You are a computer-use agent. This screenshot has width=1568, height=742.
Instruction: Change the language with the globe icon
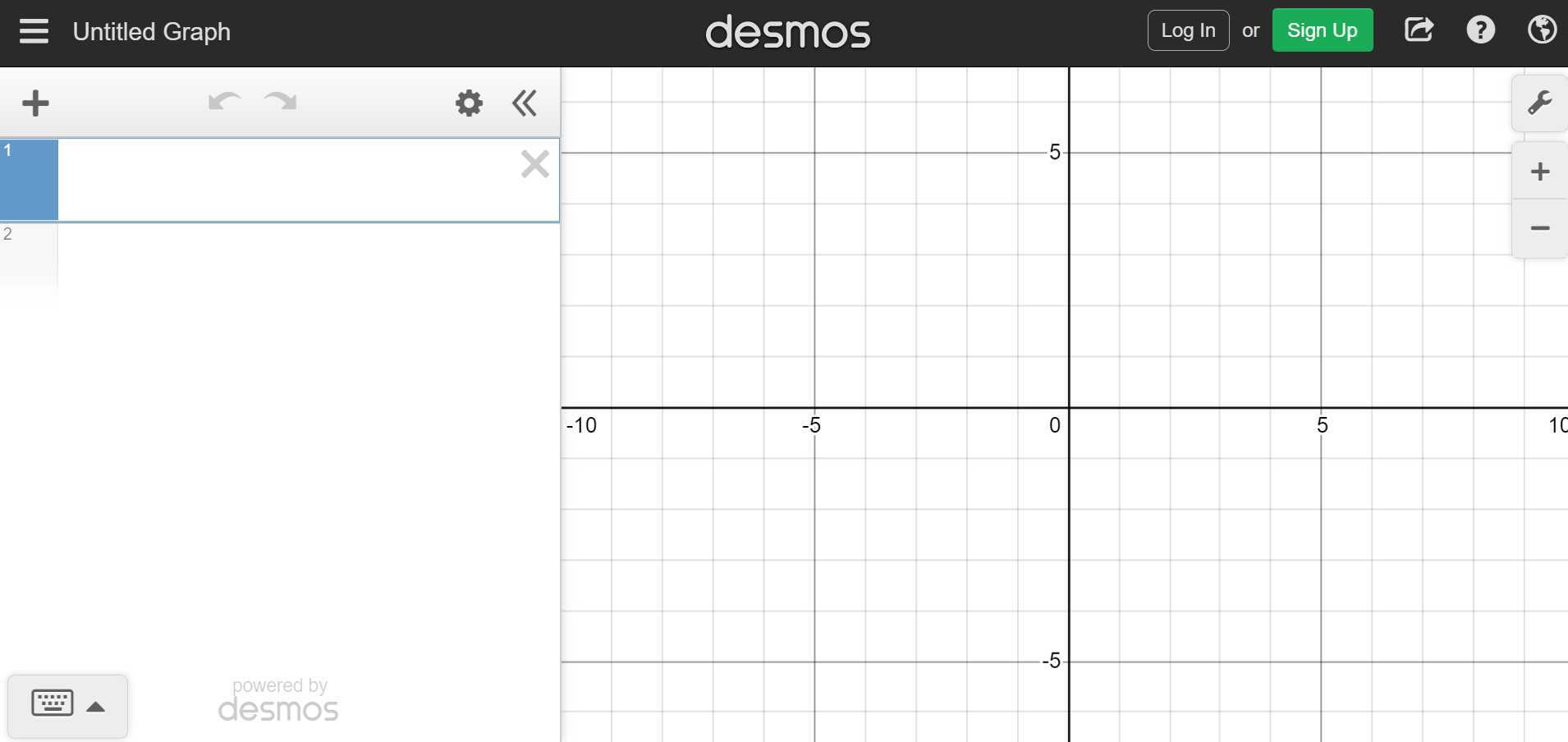point(1543,30)
